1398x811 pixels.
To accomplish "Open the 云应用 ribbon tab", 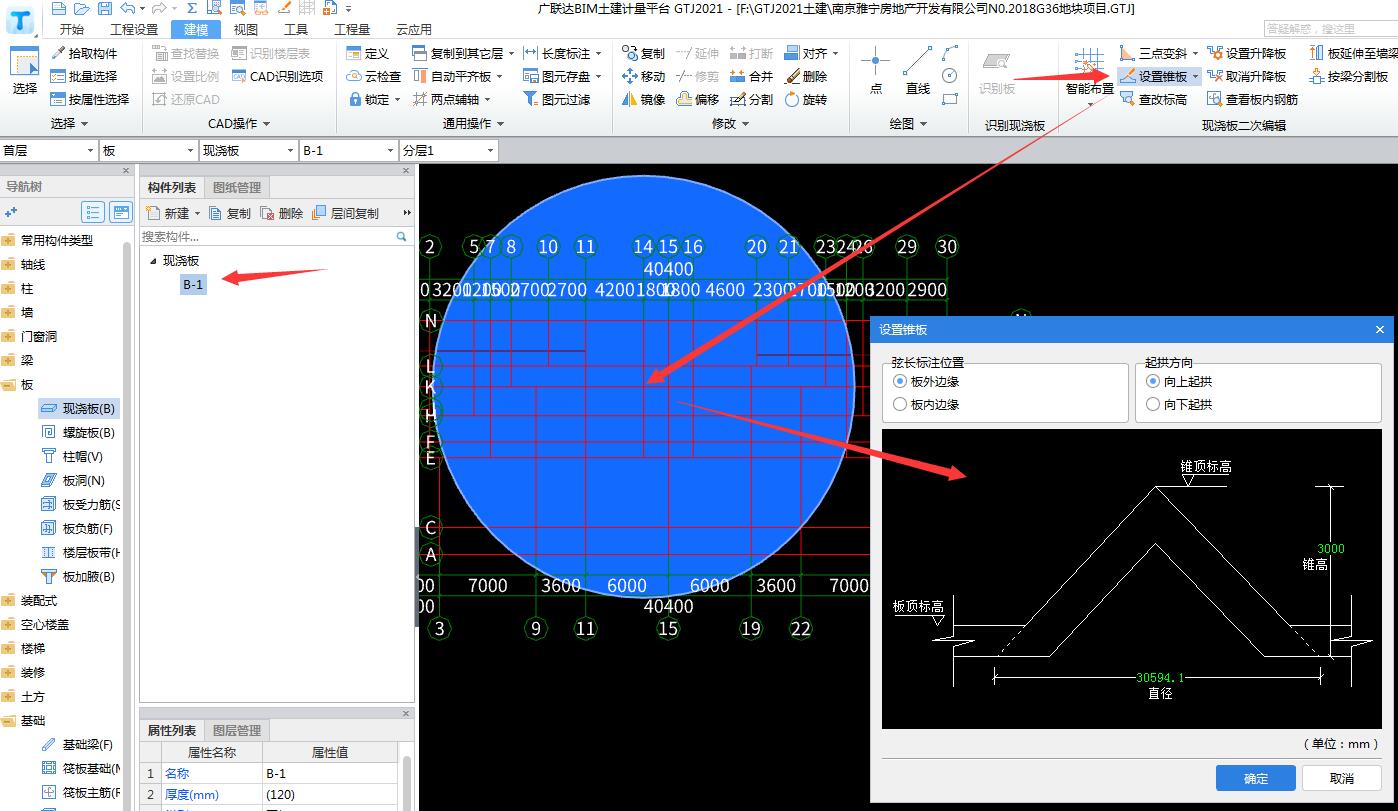I will coord(414,29).
